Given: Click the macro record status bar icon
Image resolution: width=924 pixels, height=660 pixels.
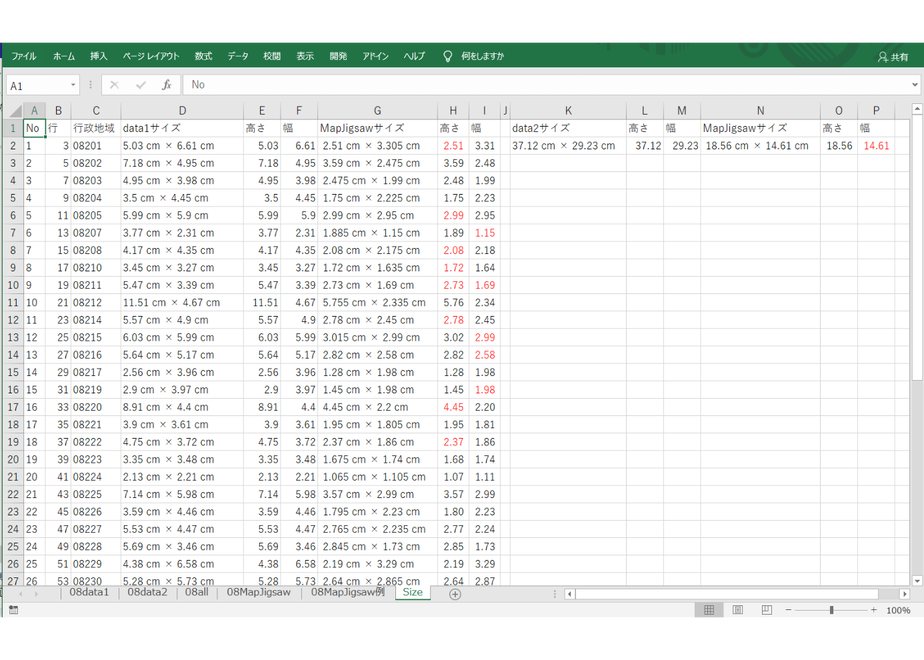Looking at the screenshot, I should (14, 610).
